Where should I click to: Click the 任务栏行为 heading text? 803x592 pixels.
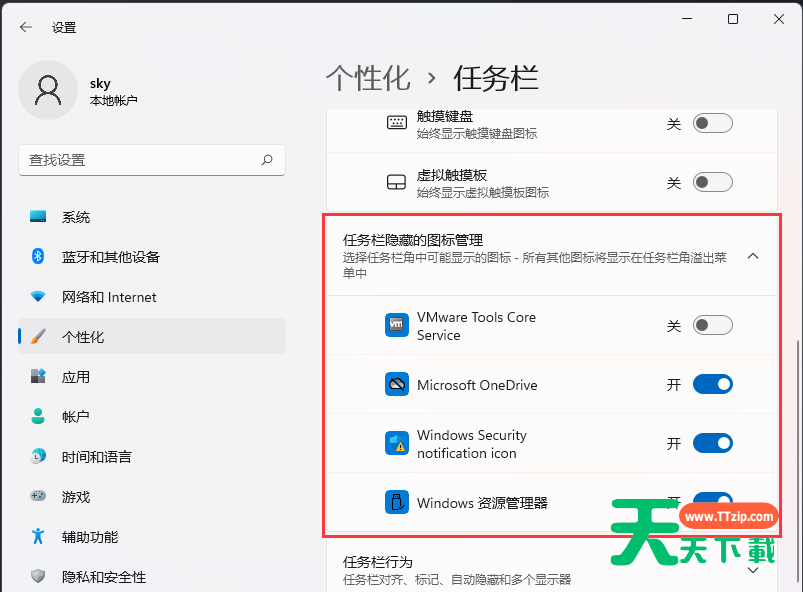[x=377, y=562]
